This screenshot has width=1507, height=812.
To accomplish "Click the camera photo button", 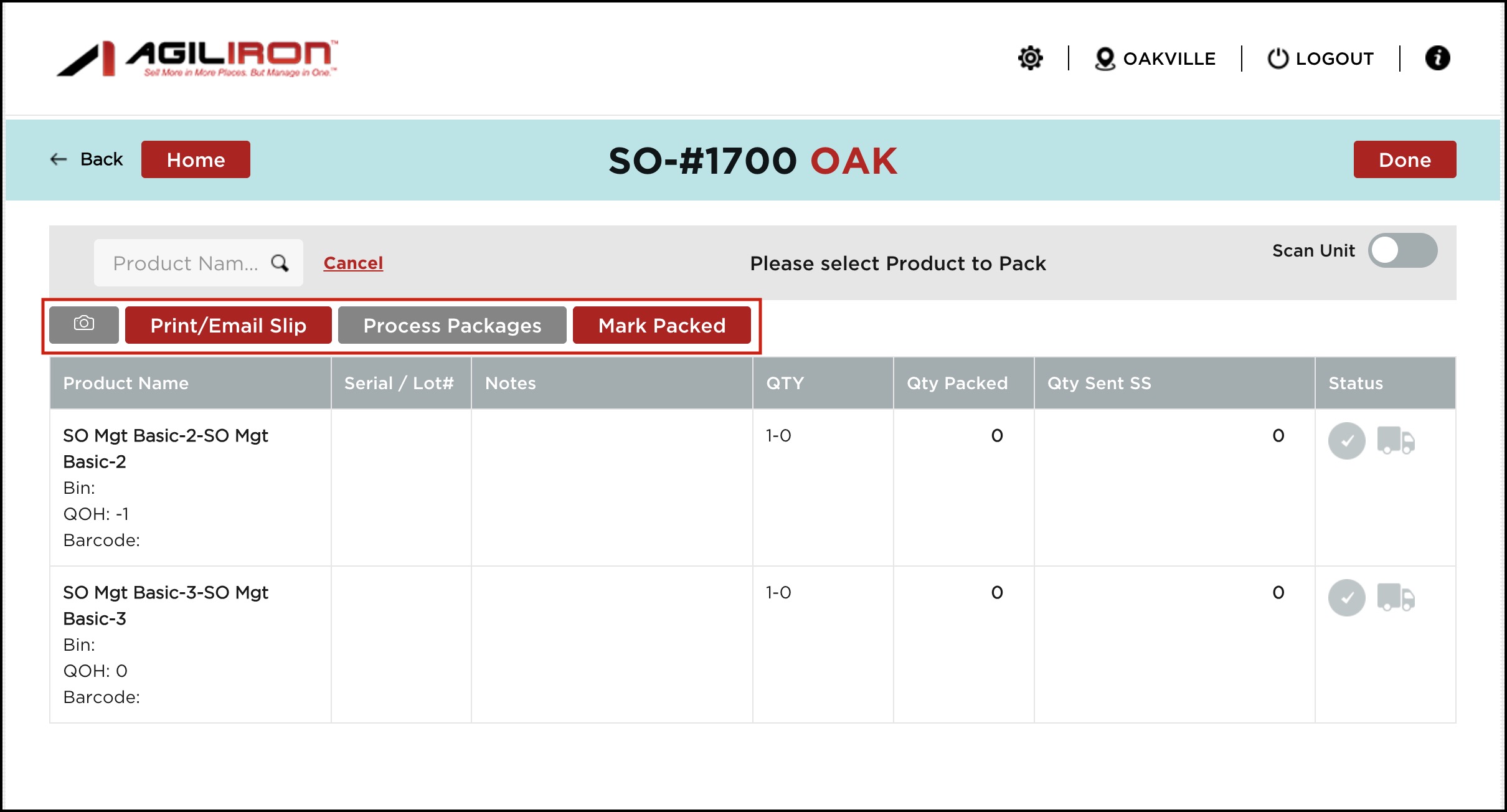I will click(84, 324).
